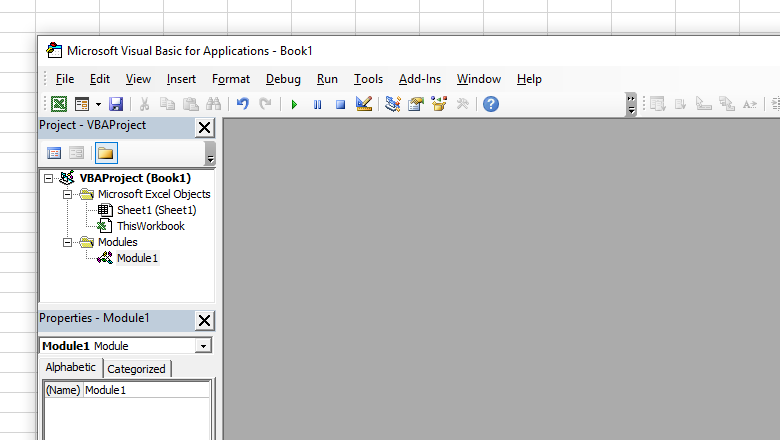Open the Insert menu
780x440 pixels.
point(181,79)
